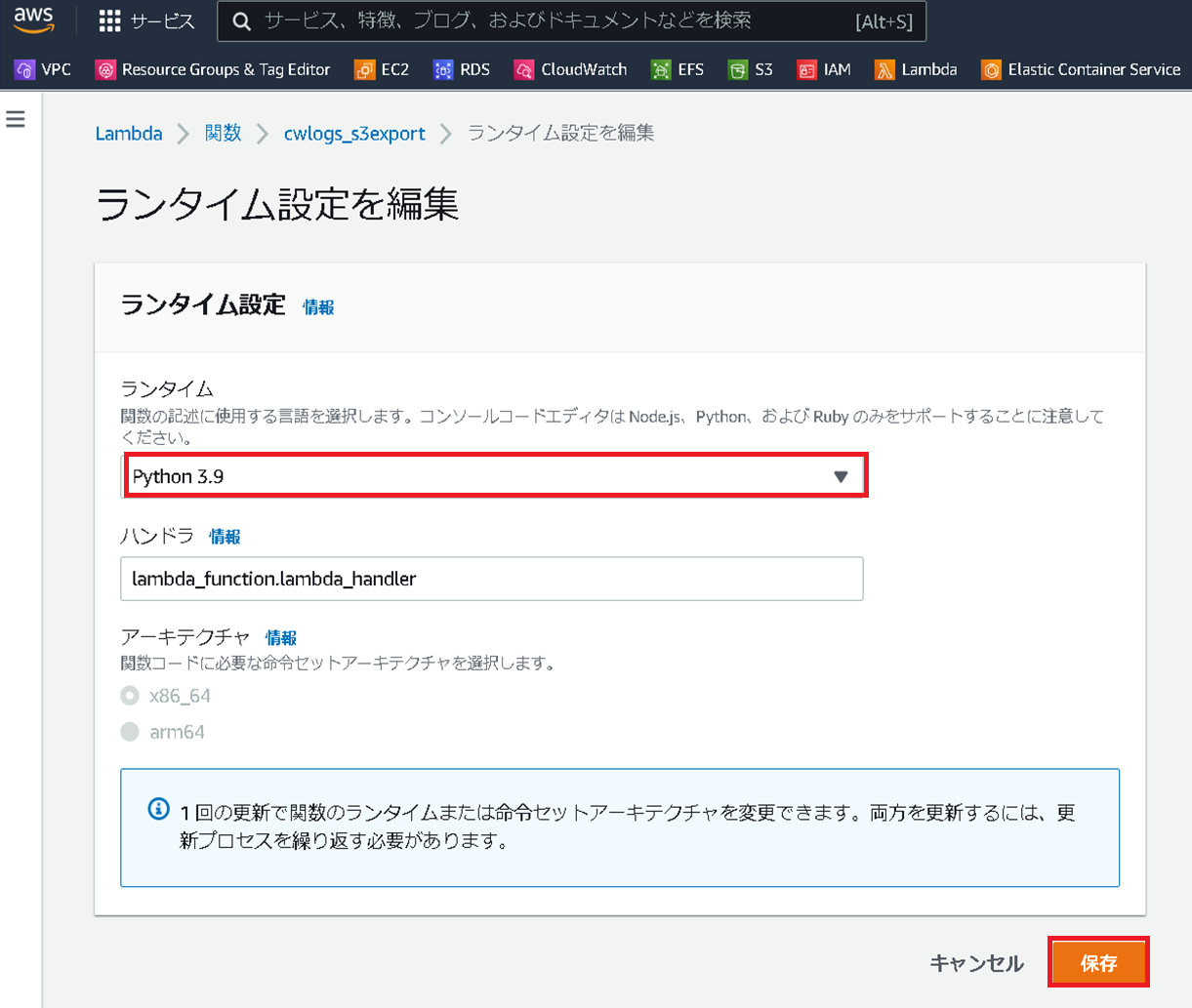Cancel editing with キャンセル
Image resolution: width=1192 pixels, height=1008 pixels.
click(976, 962)
